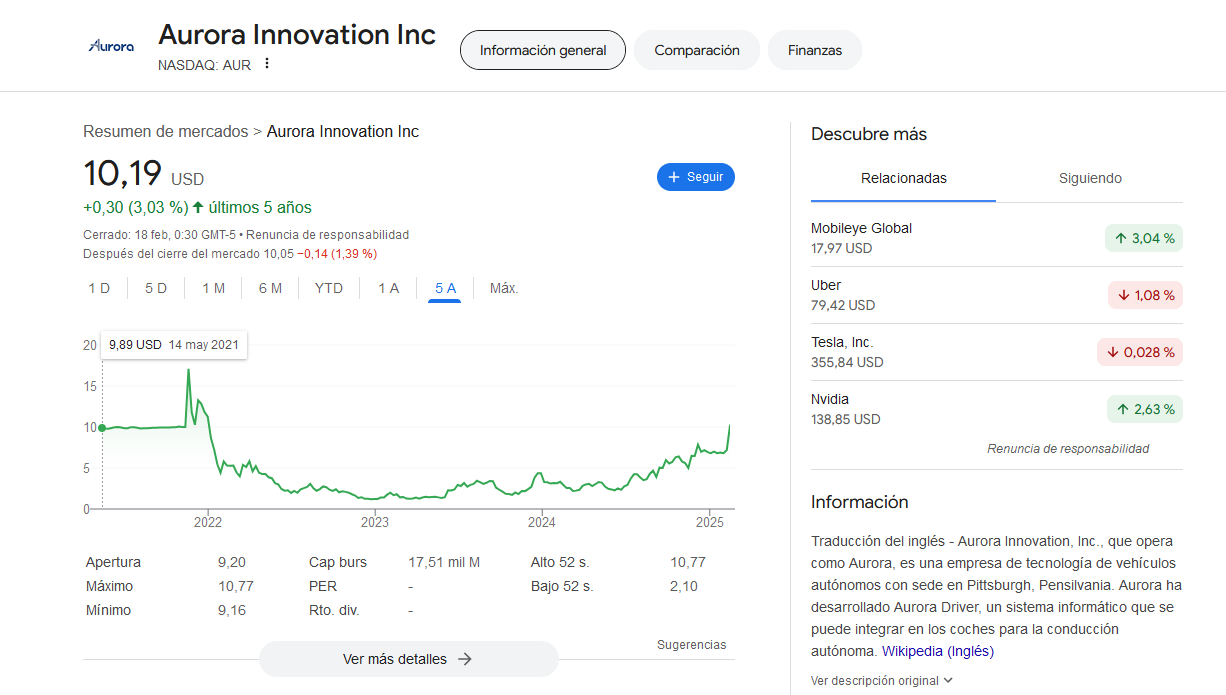The image size is (1226, 695).
Task: Switch to the Relacionadas tab
Action: pyautogui.click(x=903, y=179)
